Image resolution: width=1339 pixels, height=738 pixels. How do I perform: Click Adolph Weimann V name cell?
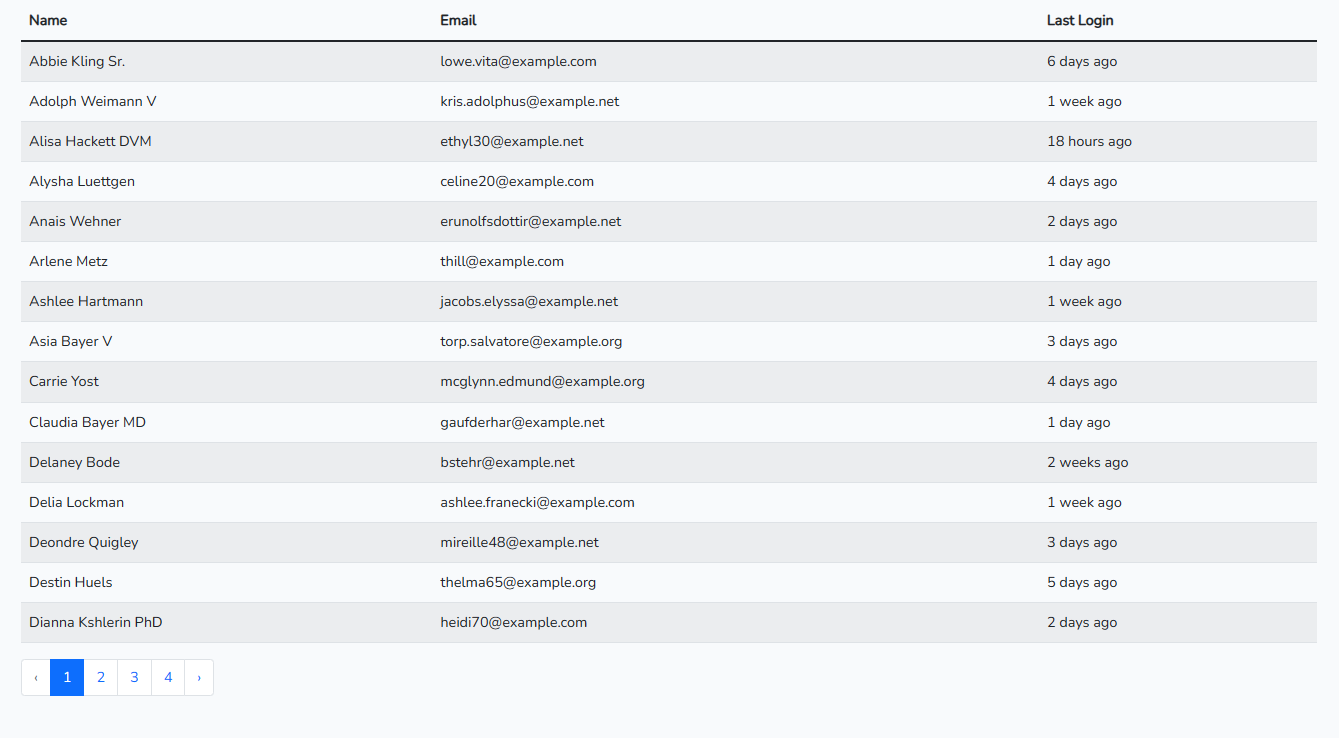click(x=93, y=101)
